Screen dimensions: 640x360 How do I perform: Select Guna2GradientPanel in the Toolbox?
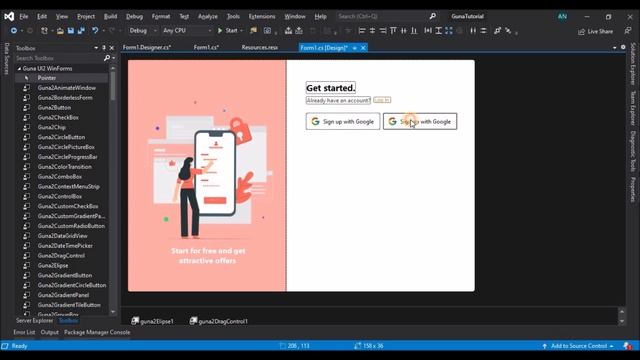coord(63,295)
